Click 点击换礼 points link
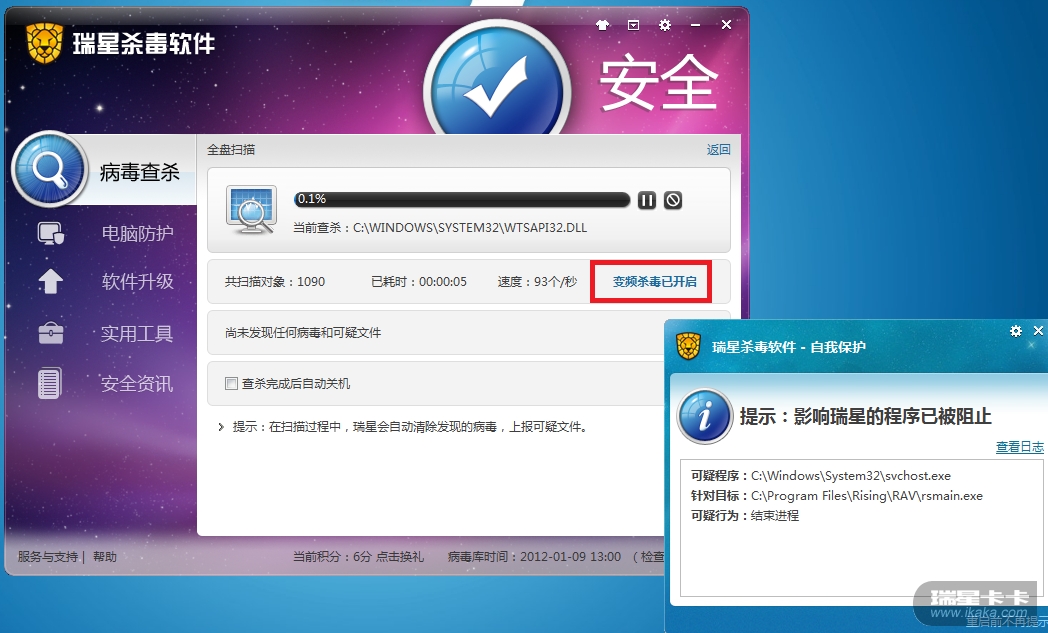 400,556
